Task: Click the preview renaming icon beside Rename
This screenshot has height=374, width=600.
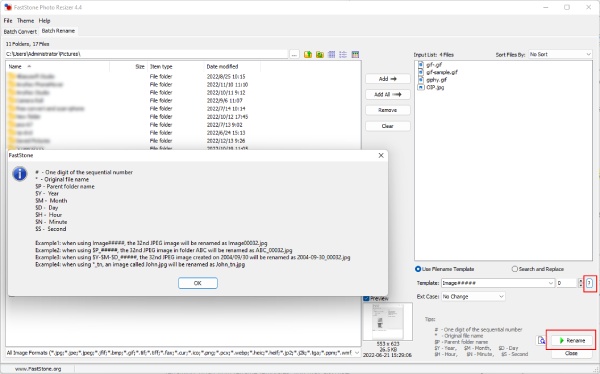Action: point(541,340)
